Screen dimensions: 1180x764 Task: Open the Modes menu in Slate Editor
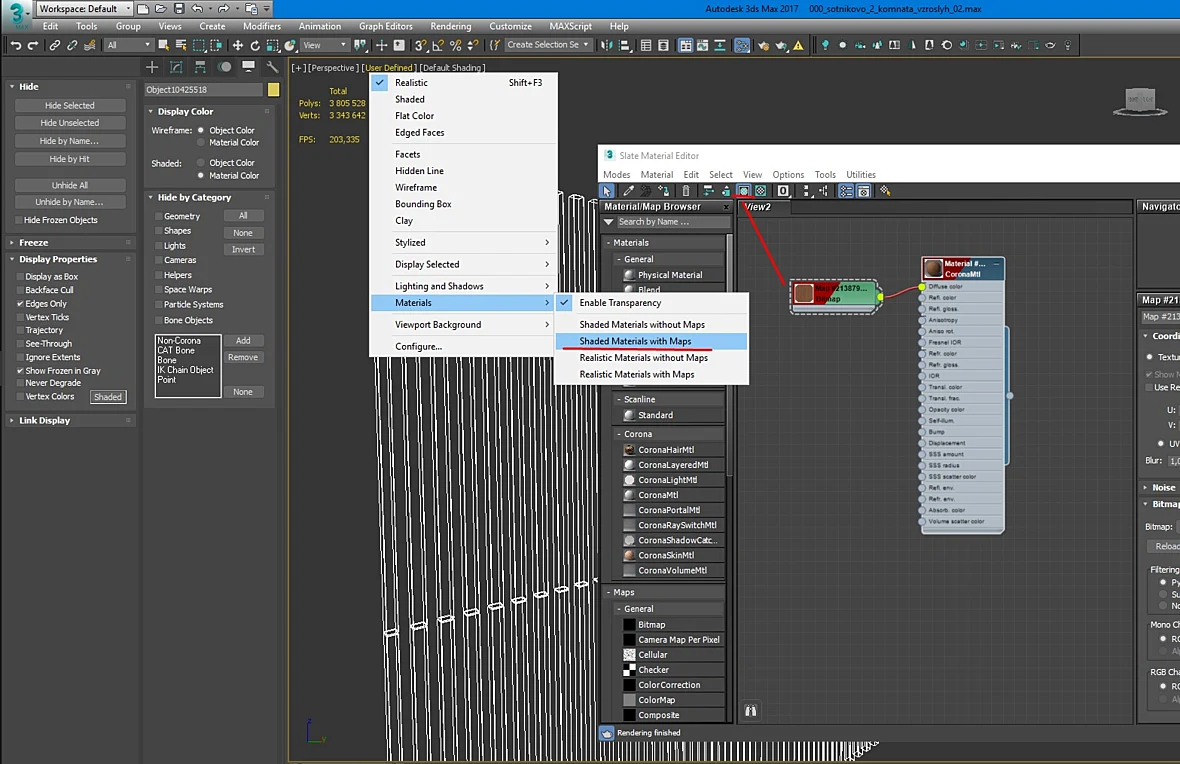(616, 175)
